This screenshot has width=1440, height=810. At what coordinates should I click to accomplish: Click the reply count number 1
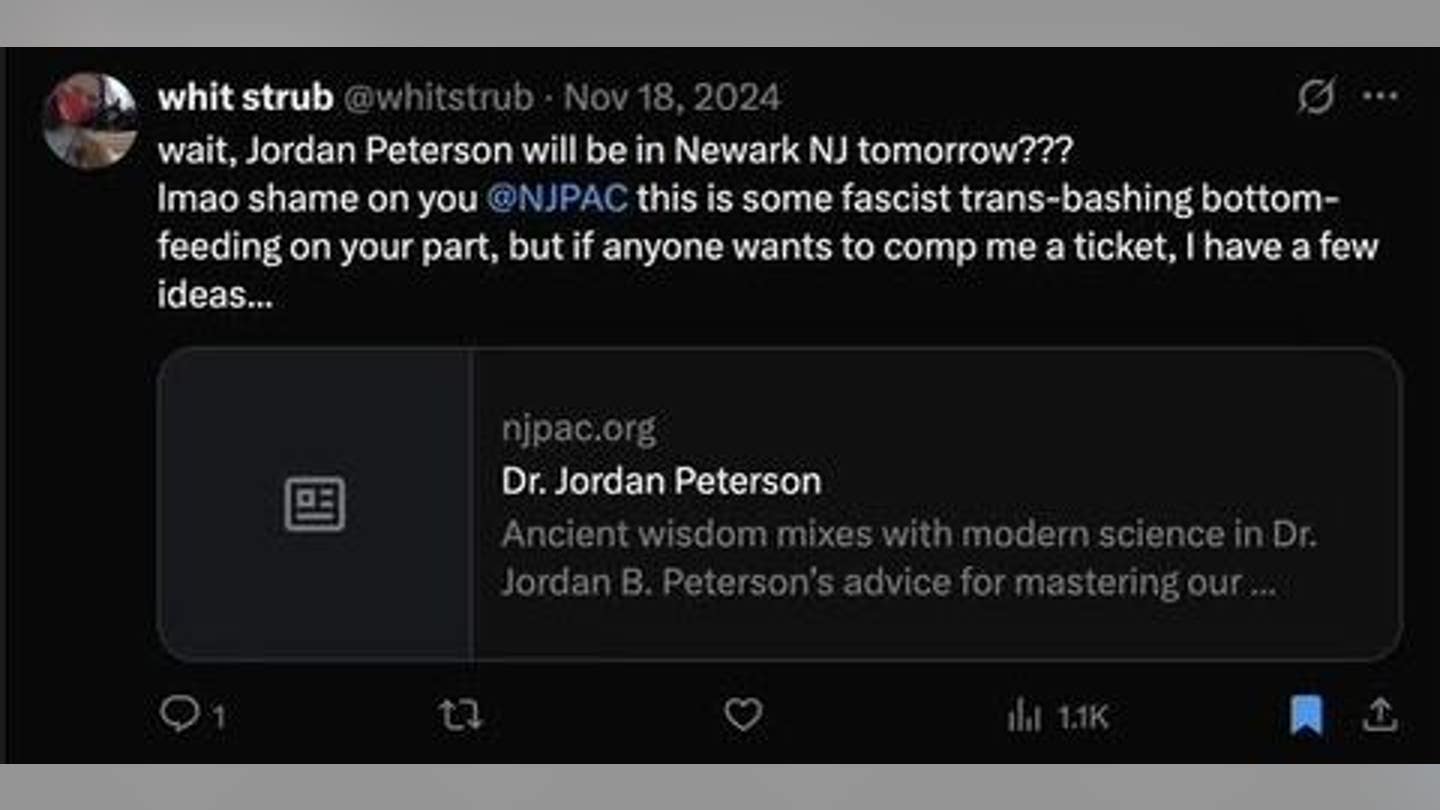click(219, 717)
